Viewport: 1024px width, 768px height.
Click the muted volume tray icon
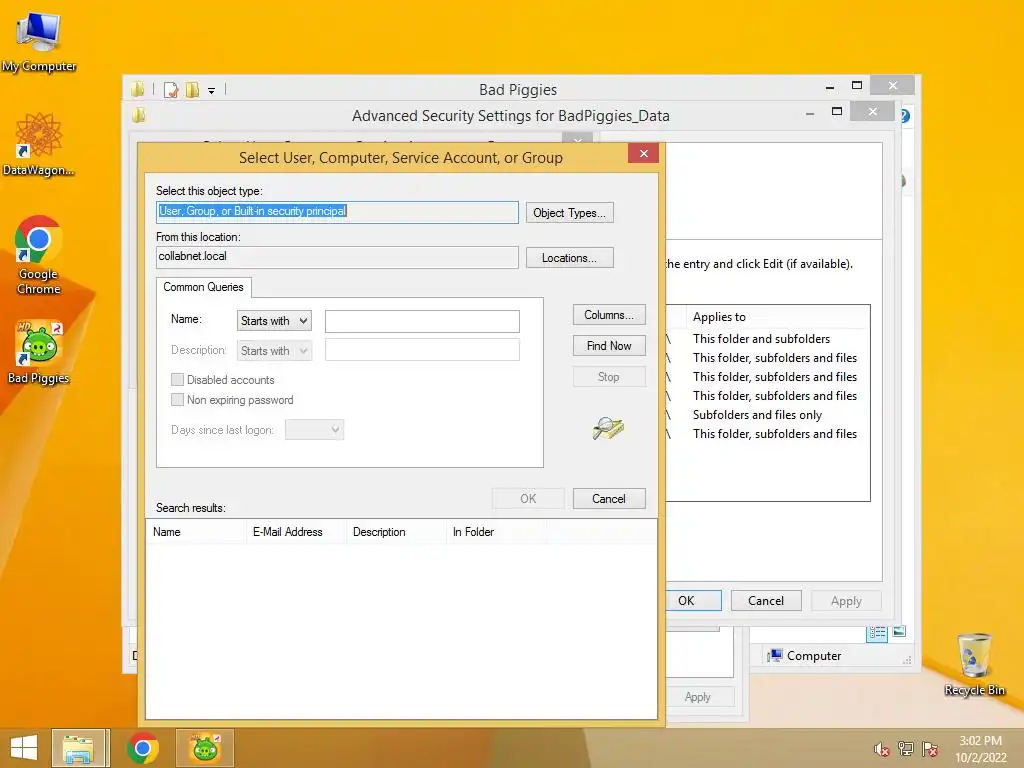pos(881,749)
